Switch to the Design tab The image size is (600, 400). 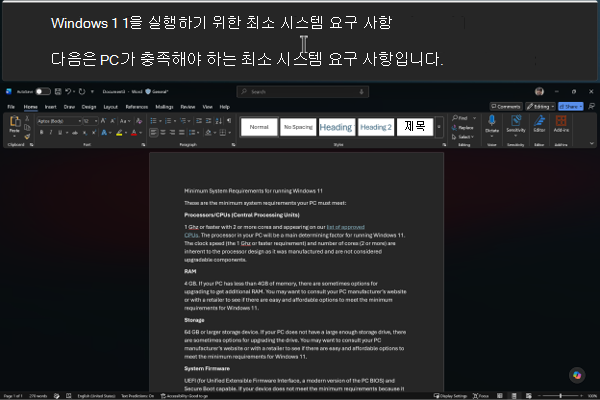89,107
